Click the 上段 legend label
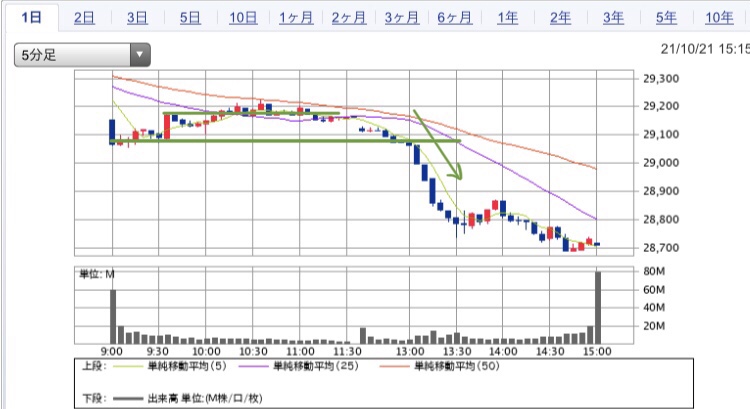The height and width of the screenshot is (409, 750). pos(94,366)
